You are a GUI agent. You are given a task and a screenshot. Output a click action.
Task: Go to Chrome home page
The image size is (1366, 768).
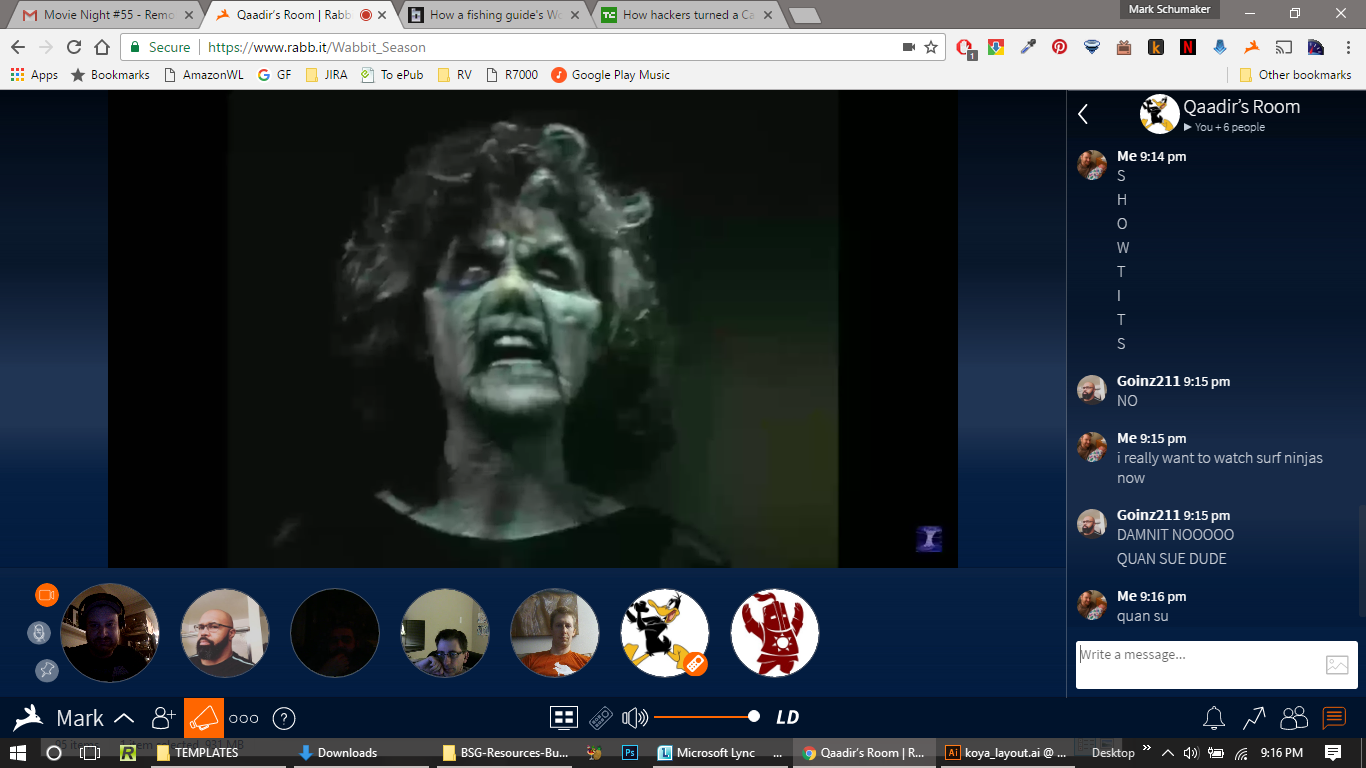[x=101, y=47]
